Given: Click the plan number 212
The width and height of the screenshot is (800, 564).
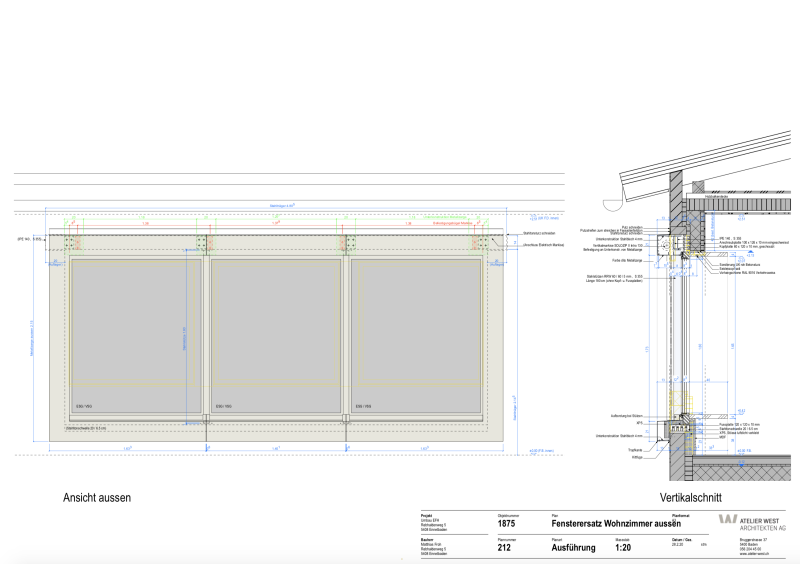Looking at the screenshot, I should click(505, 547).
